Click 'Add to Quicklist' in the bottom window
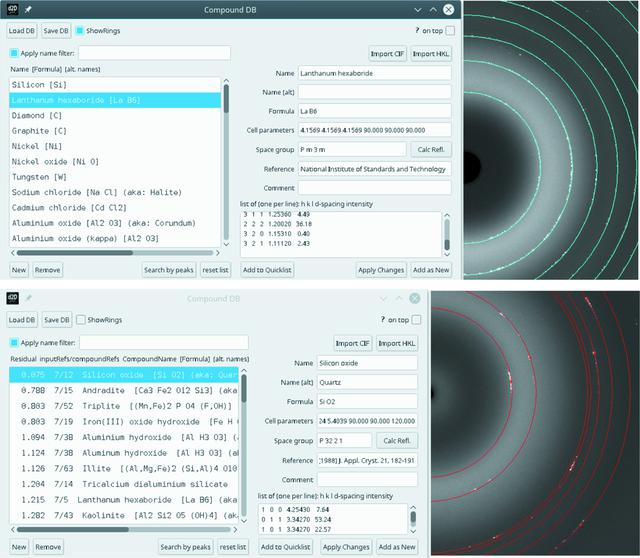 tap(285, 547)
